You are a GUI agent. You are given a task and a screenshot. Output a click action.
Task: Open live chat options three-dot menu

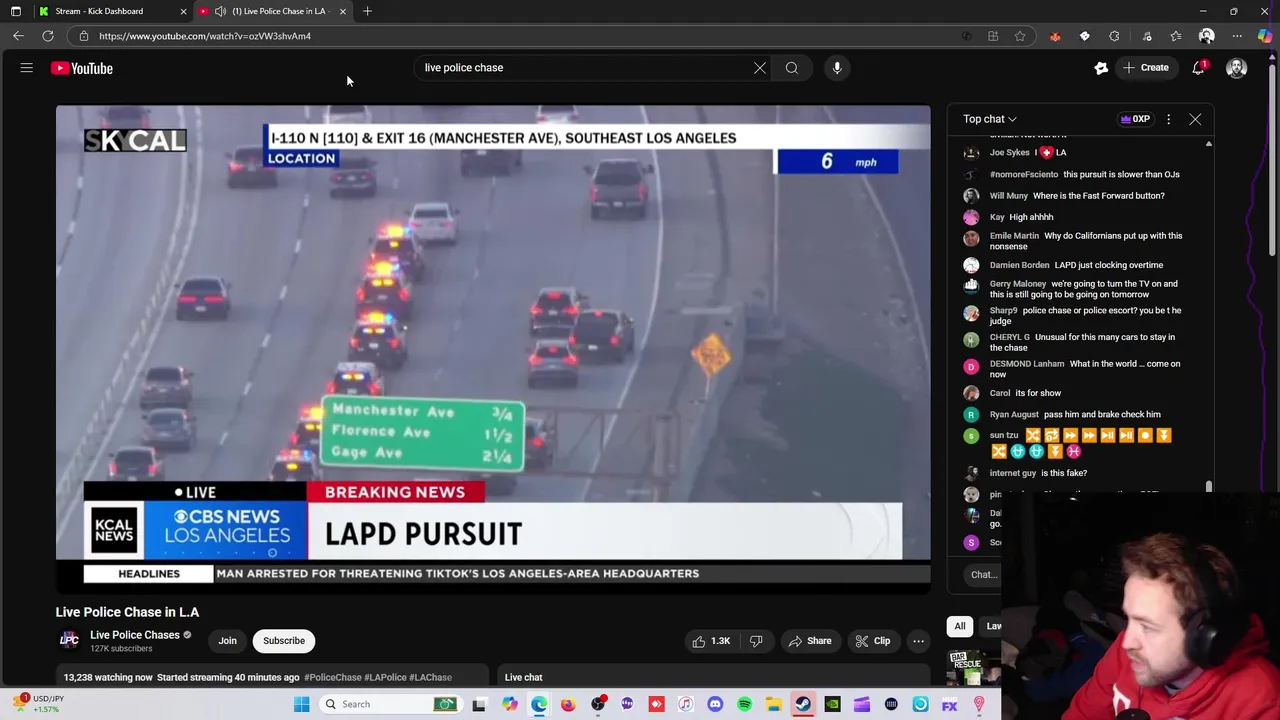pyautogui.click(x=1168, y=119)
